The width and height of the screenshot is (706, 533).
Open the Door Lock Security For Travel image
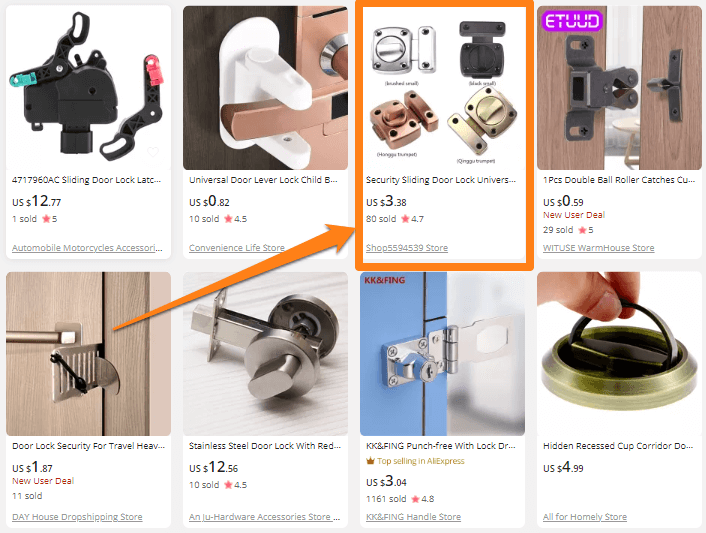[88, 354]
